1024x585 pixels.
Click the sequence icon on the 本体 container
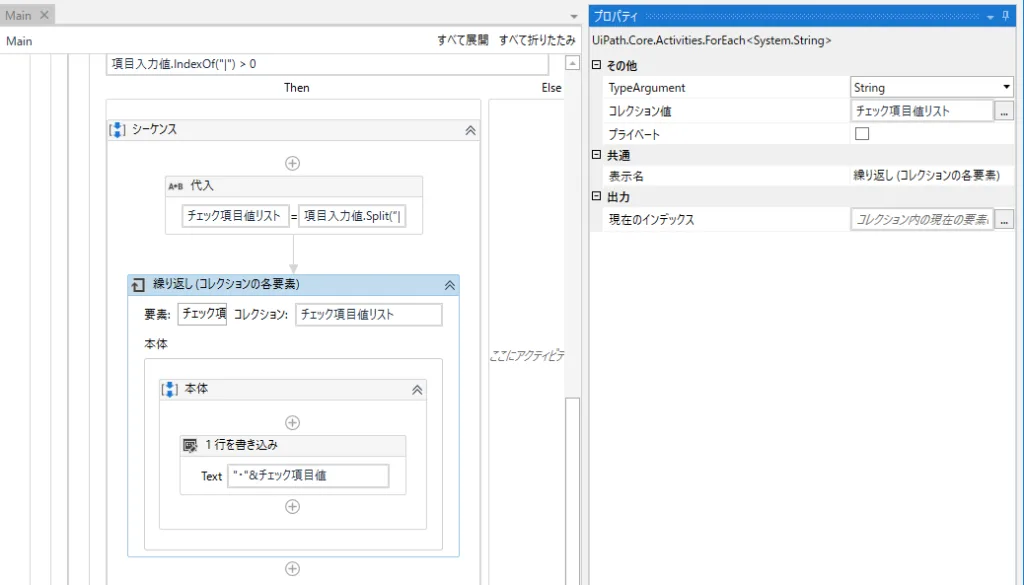click(170, 390)
